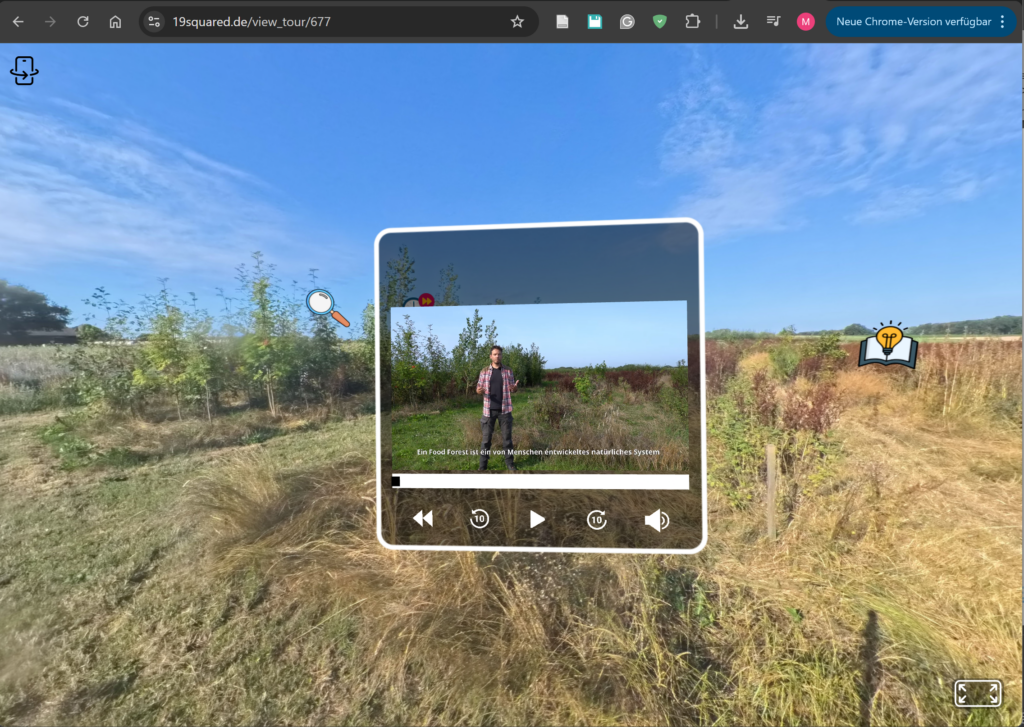
Task: Open the lightbulb book info hotspot
Action: tap(887, 345)
